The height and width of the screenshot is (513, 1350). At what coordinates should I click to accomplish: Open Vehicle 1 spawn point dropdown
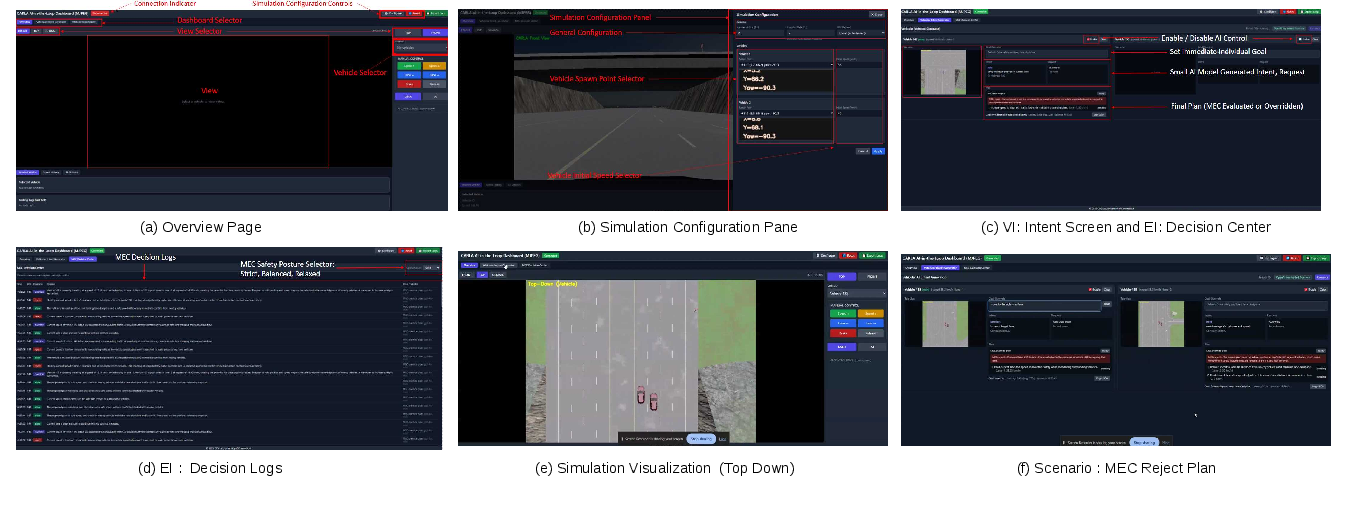tap(786, 65)
